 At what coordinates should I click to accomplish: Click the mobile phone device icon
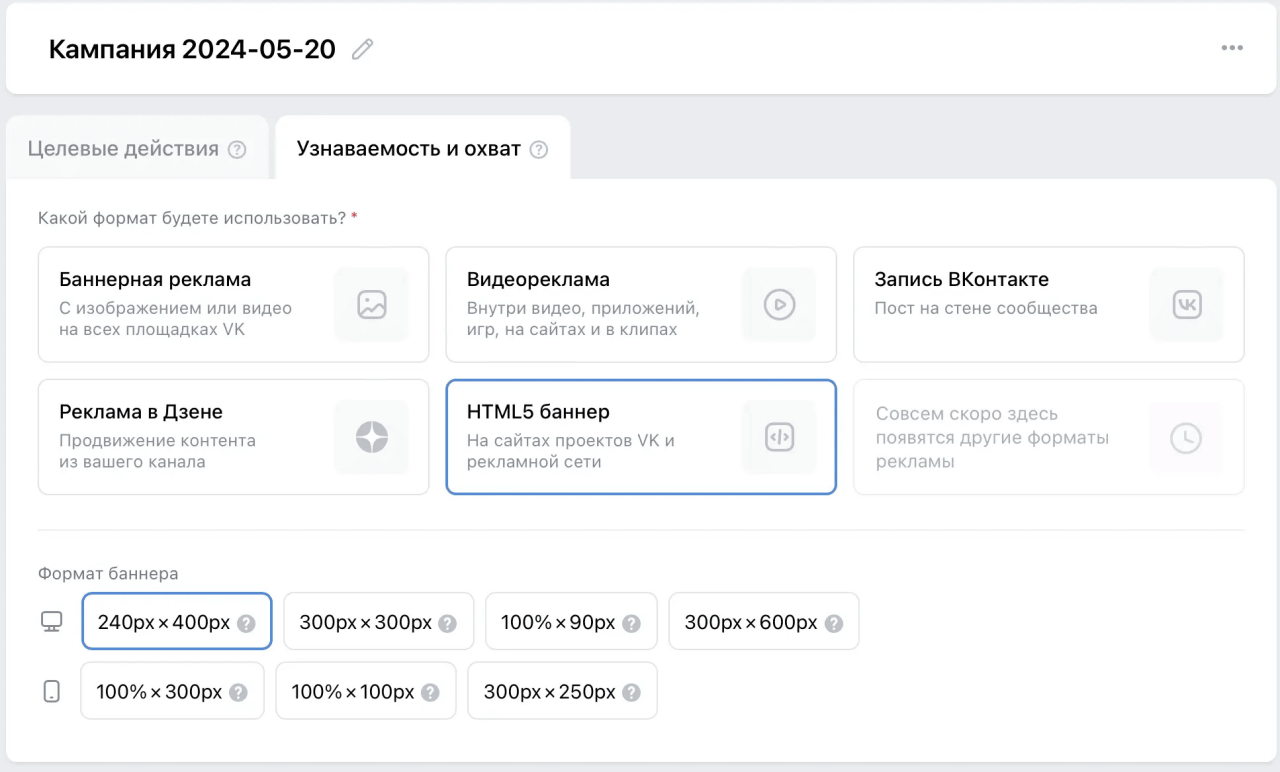[52, 691]
